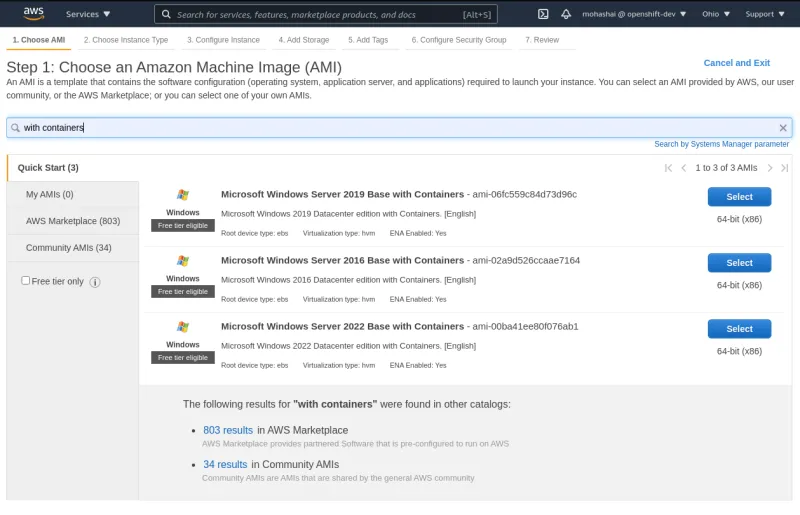This screenshot has width=800, height=515.
Task: Go to the next page of AMIs arrow
Action: click(x=769, y=168)
